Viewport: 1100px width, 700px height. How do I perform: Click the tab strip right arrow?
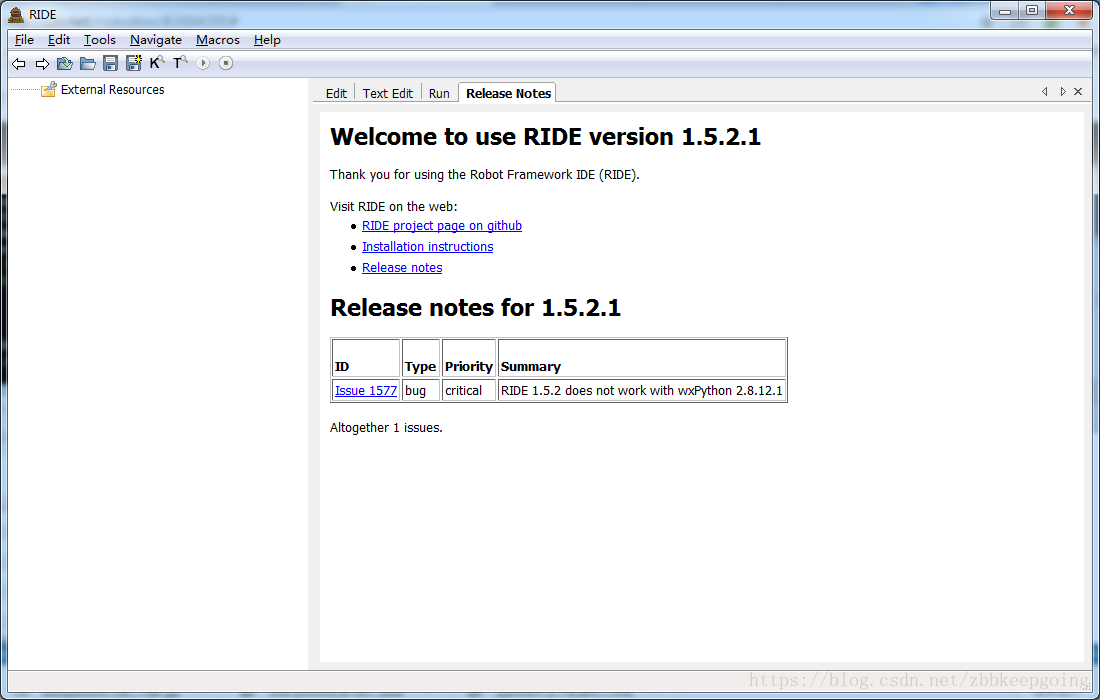(x=1063, y=92)
